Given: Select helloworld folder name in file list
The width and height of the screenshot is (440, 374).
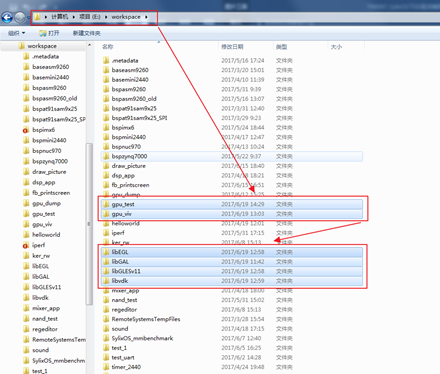Looking at the screenshot, I should (125, 224).
